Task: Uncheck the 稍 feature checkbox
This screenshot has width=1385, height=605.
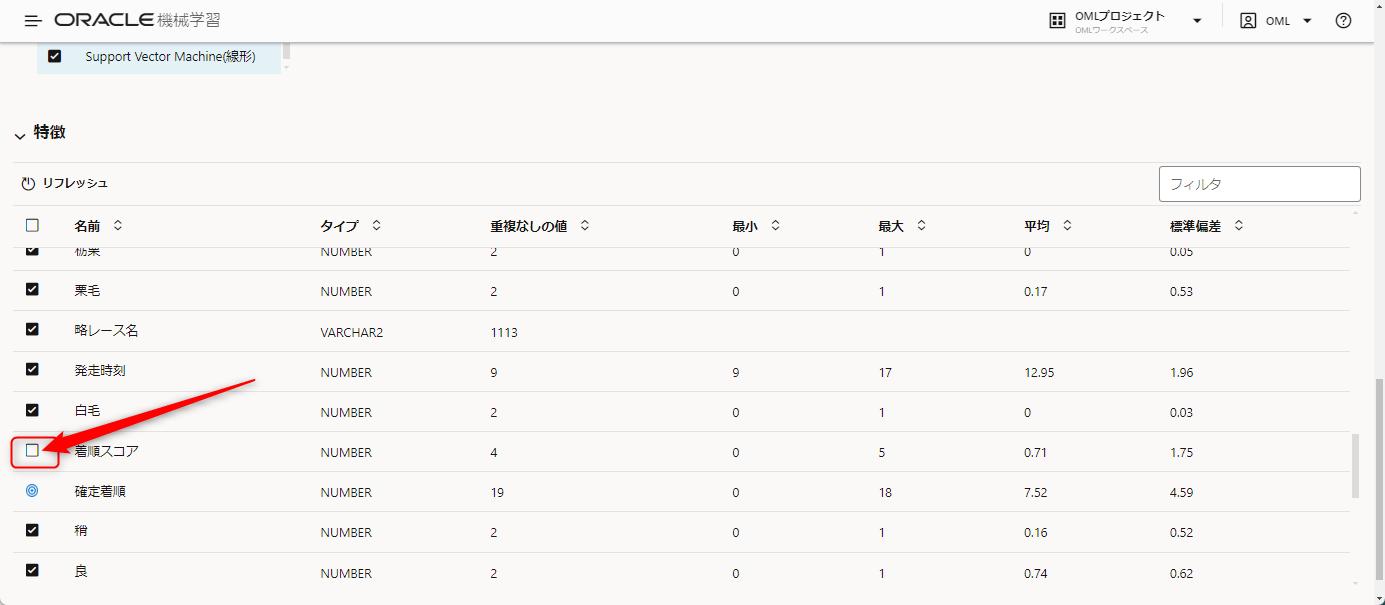Action: point(32,530)
